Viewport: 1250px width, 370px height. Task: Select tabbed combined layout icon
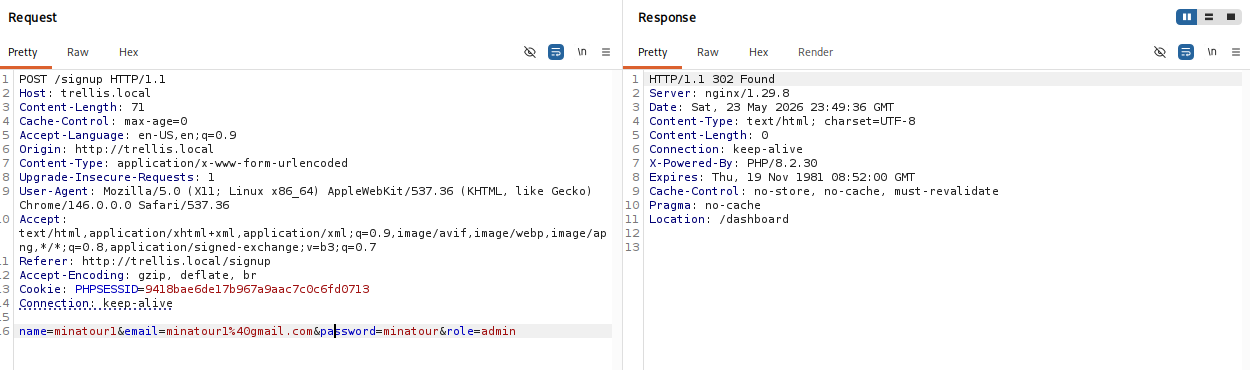point(1230,17)
